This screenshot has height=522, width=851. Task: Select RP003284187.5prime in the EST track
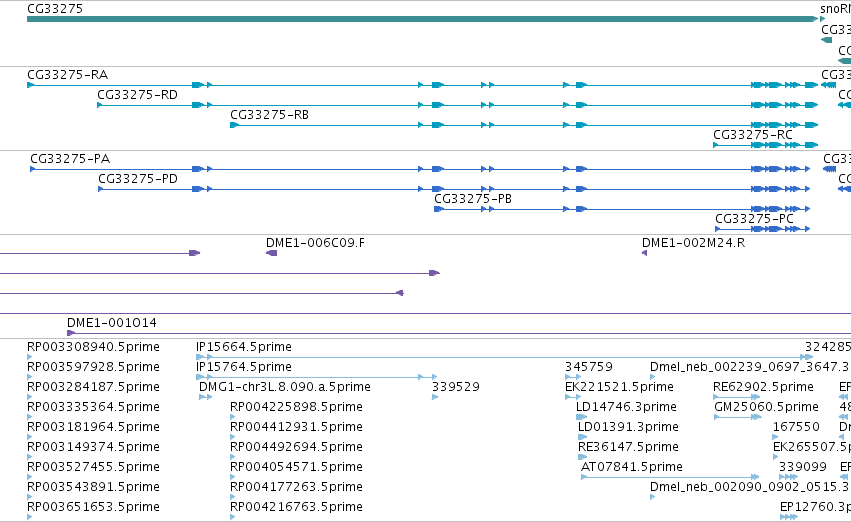tap(93, 387)
